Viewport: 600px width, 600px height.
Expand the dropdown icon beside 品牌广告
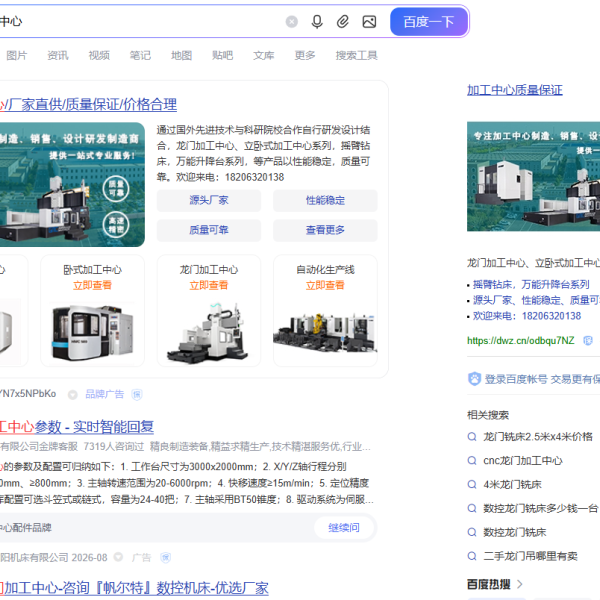(73, 395)
